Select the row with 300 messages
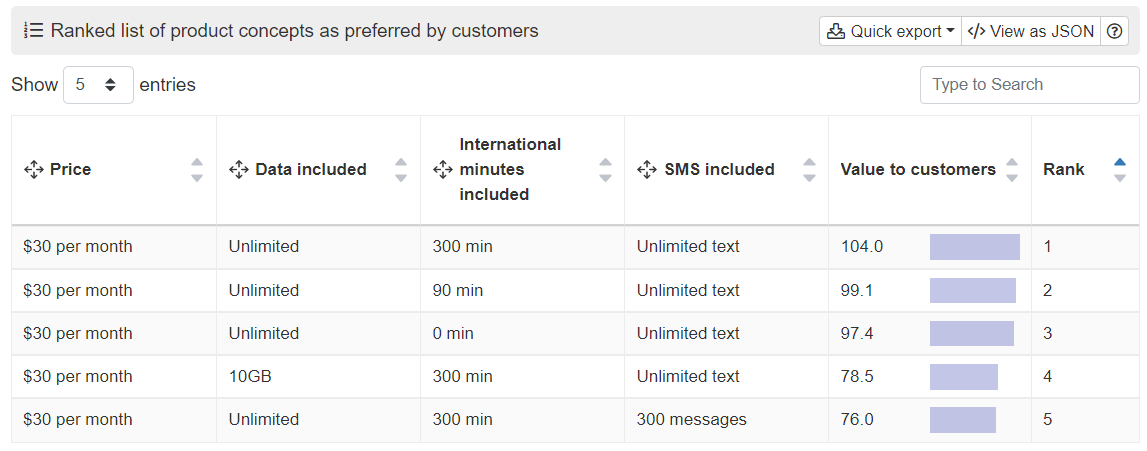The image size is (1147, 451). [x=575, y=420]
